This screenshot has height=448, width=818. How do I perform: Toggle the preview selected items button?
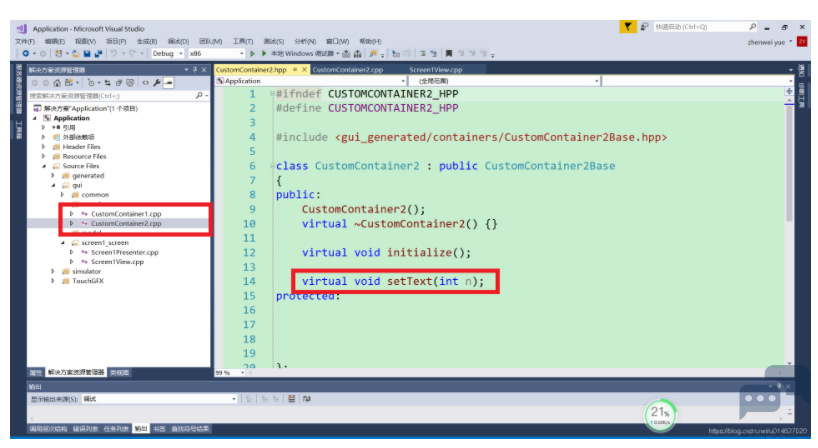point(168,82)
